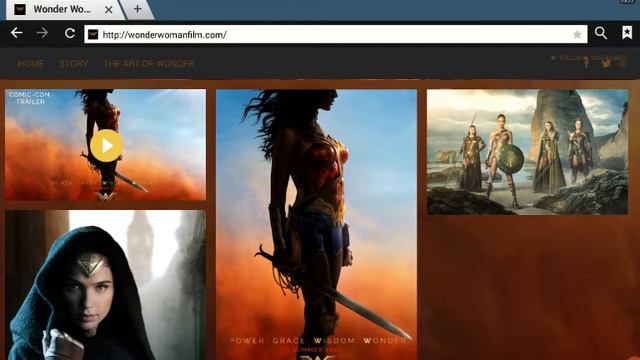The width and height of the screenshot is (640, 360).
Task: Open the bookmarks list icon
Action: click(x=627, y=33)
